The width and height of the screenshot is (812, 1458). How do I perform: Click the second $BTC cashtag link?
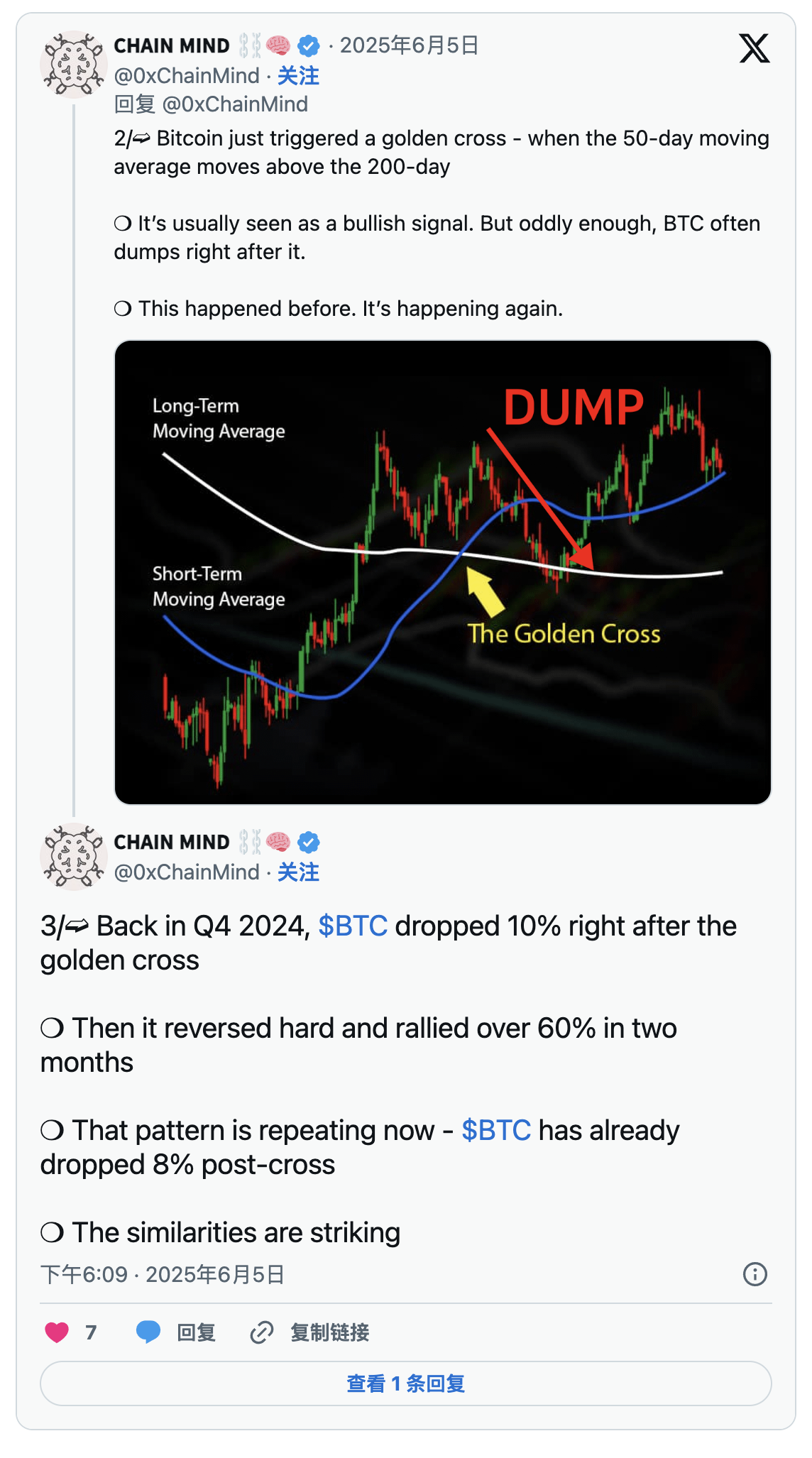coord(496,1131)
